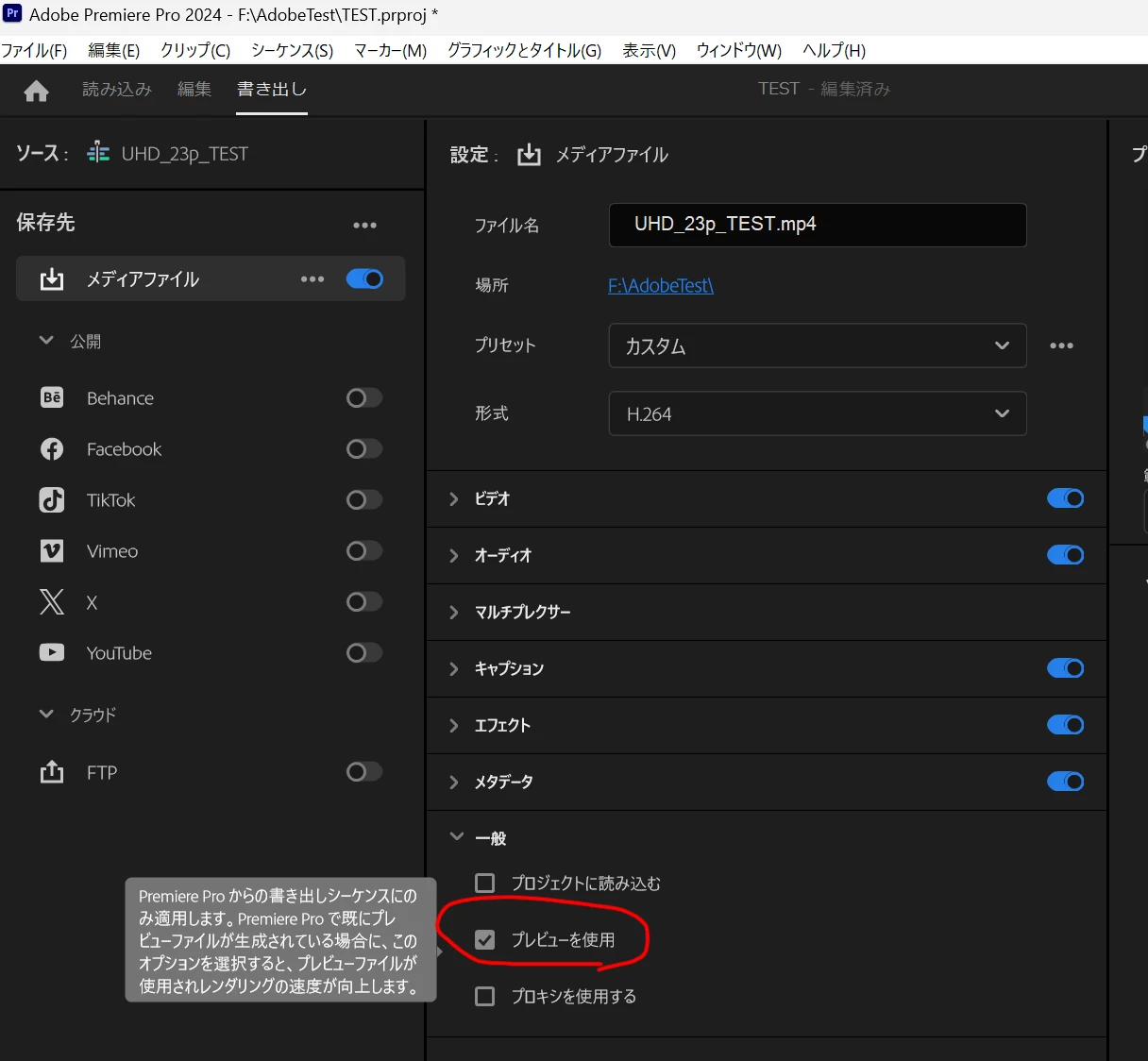
Task: Turn off the ビデオ export toggle
Action: pyautogui.click(x=1065, y=498)
